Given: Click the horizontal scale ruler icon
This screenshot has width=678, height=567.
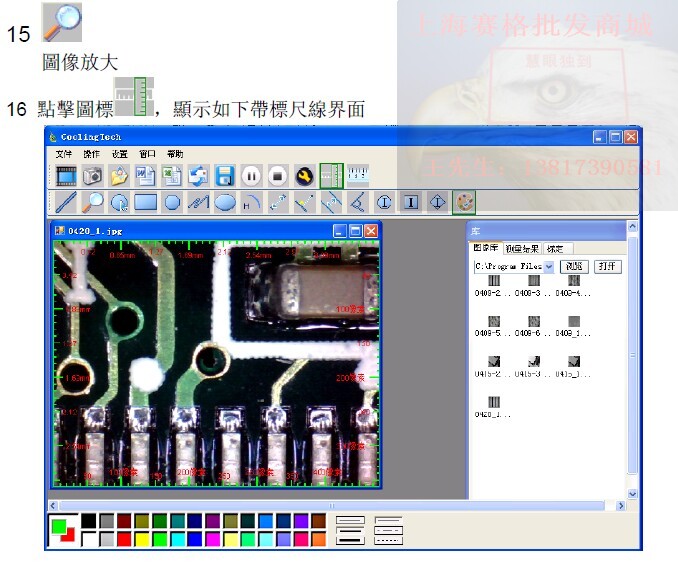Looking at the screenshot, I should [x=358, y=175].
